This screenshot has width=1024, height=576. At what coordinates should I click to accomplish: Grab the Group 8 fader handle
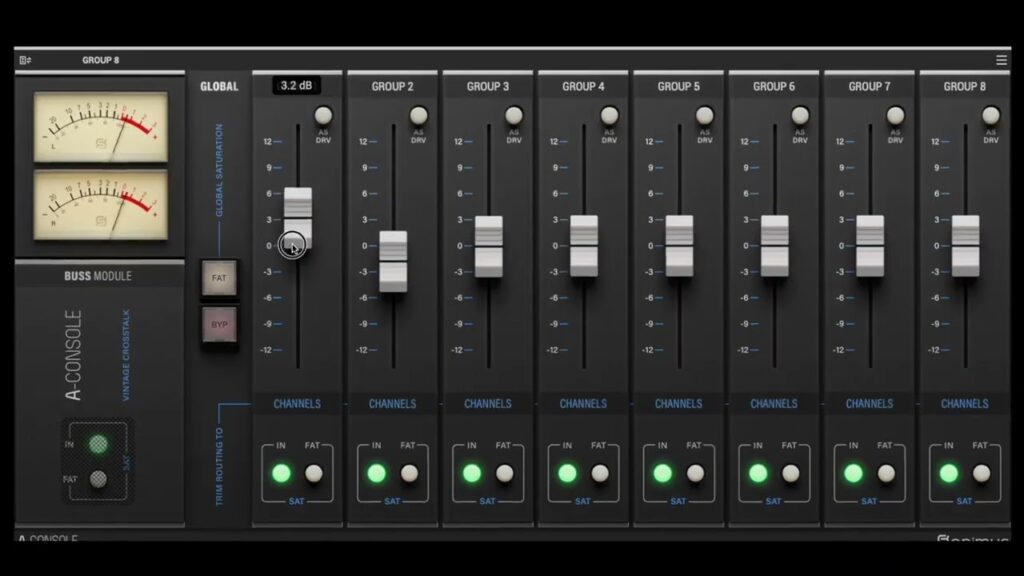click(965, 246)
